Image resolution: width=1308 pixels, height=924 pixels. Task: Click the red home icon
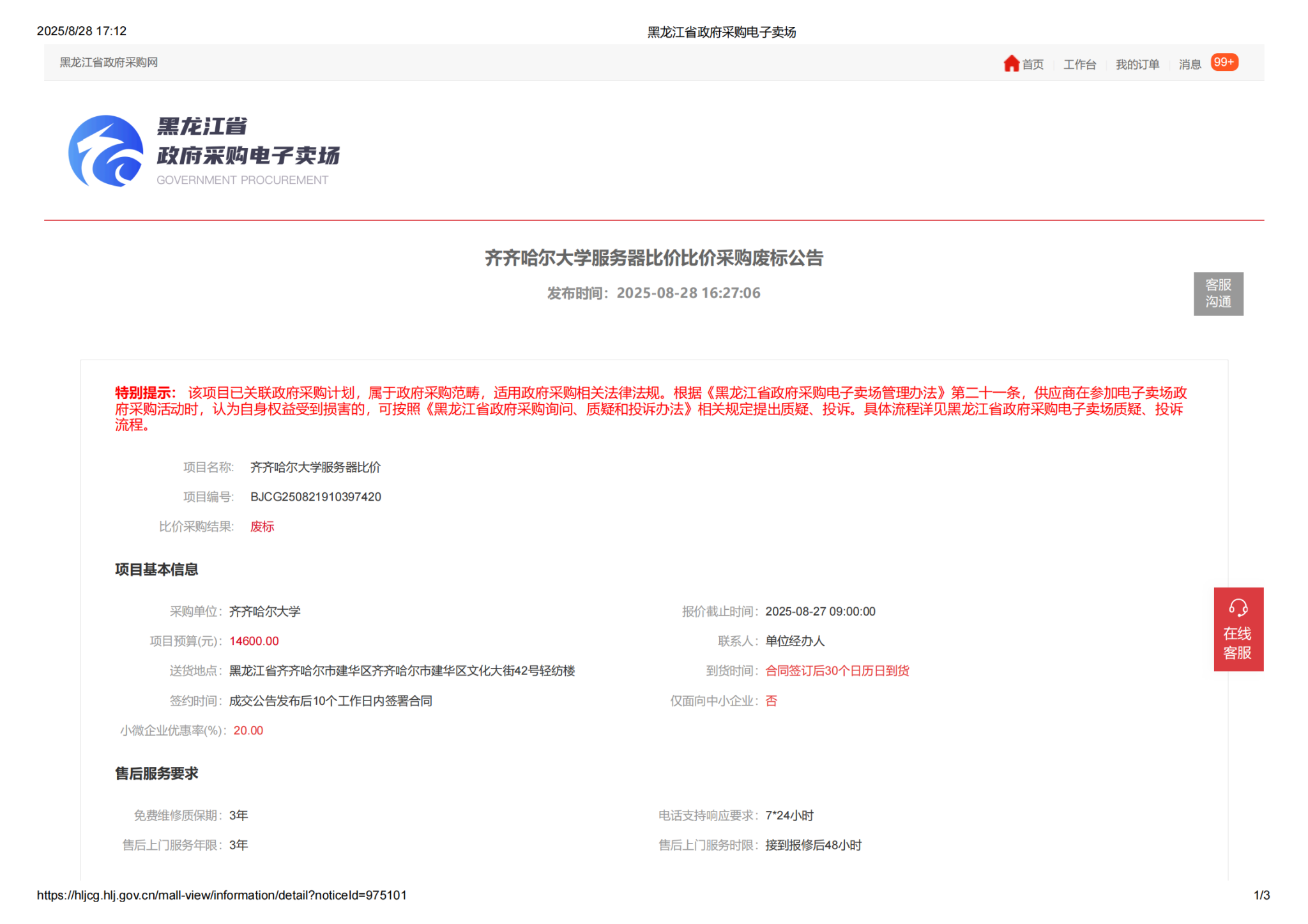(1010, 63)
